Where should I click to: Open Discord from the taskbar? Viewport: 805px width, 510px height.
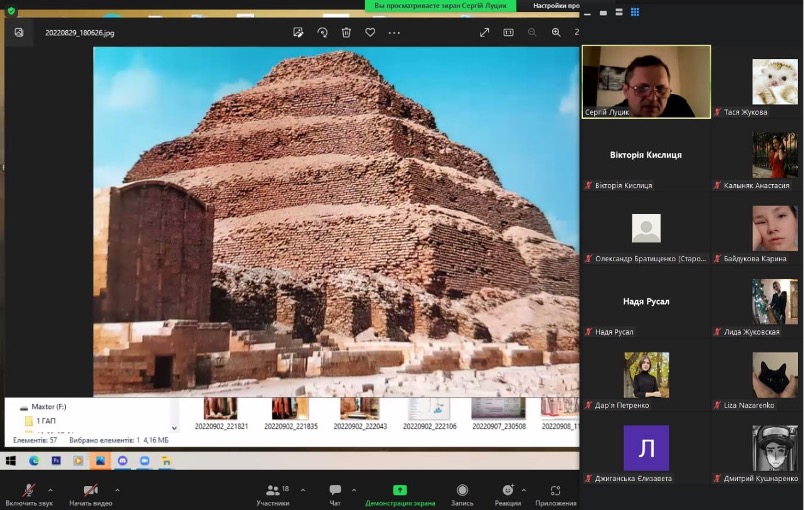(x=123, y=461)
